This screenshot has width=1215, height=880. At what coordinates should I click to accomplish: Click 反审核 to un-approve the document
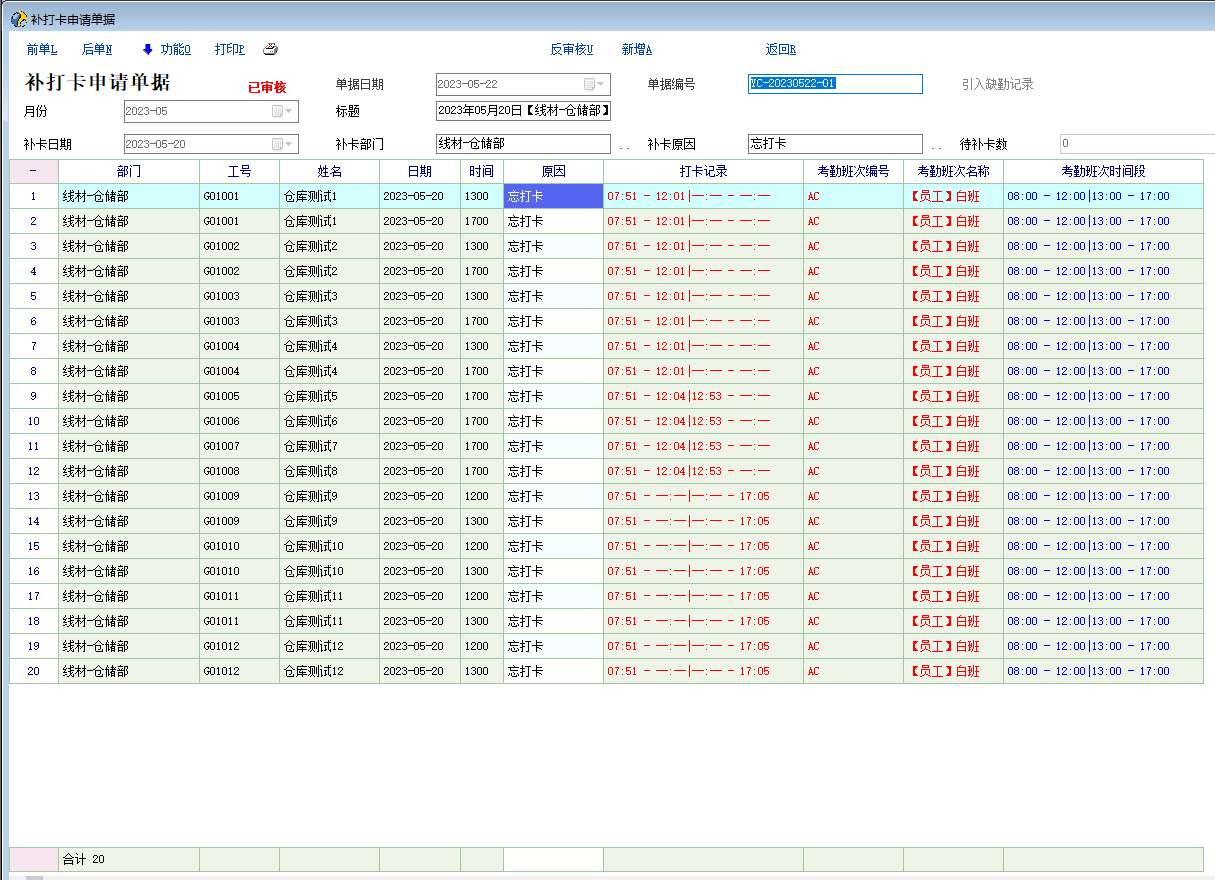pos(571,50)
